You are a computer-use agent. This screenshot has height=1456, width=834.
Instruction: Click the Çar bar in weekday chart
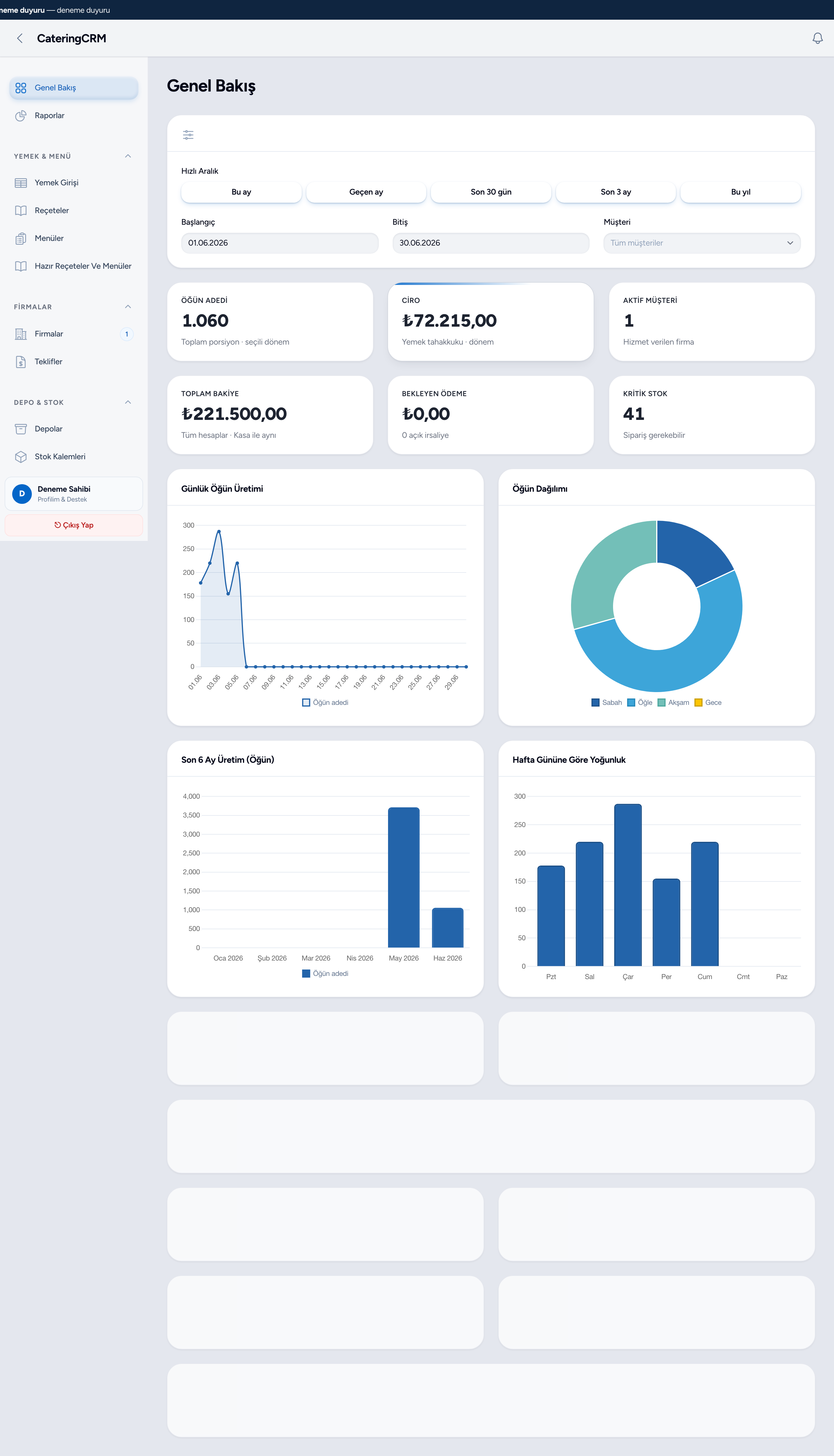click(x=628, y=885)
